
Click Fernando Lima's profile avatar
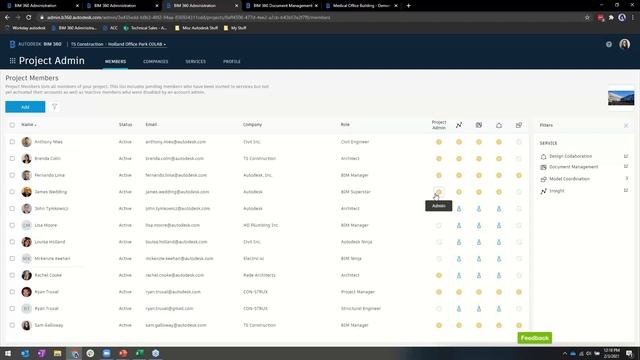[x=27, y=175]
